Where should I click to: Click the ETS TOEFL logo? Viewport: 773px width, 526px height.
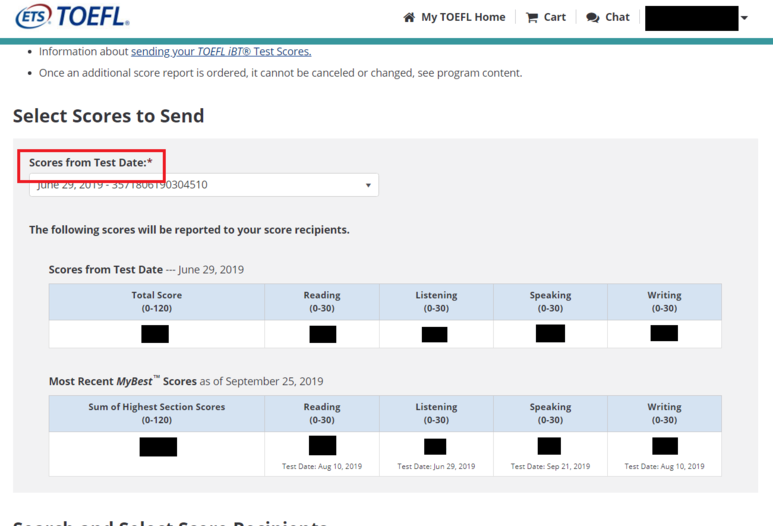click(x=72, y=16)
